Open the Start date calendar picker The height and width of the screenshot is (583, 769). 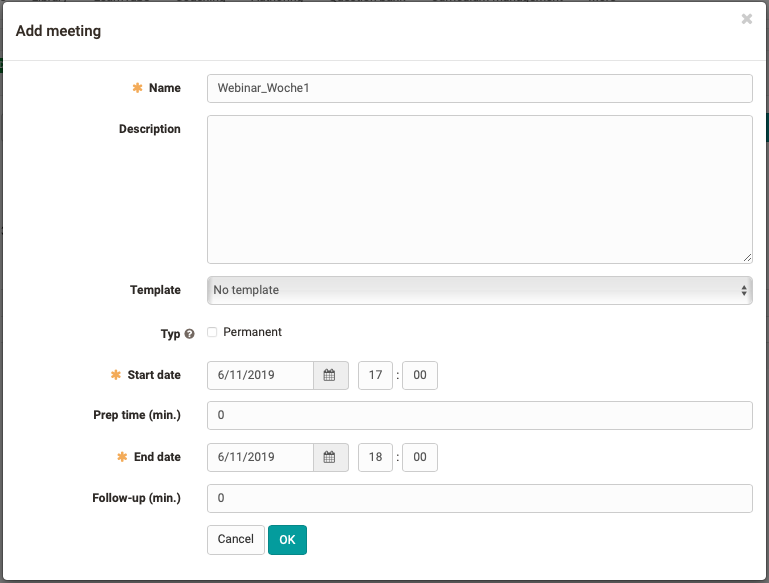tap(330, 376)
